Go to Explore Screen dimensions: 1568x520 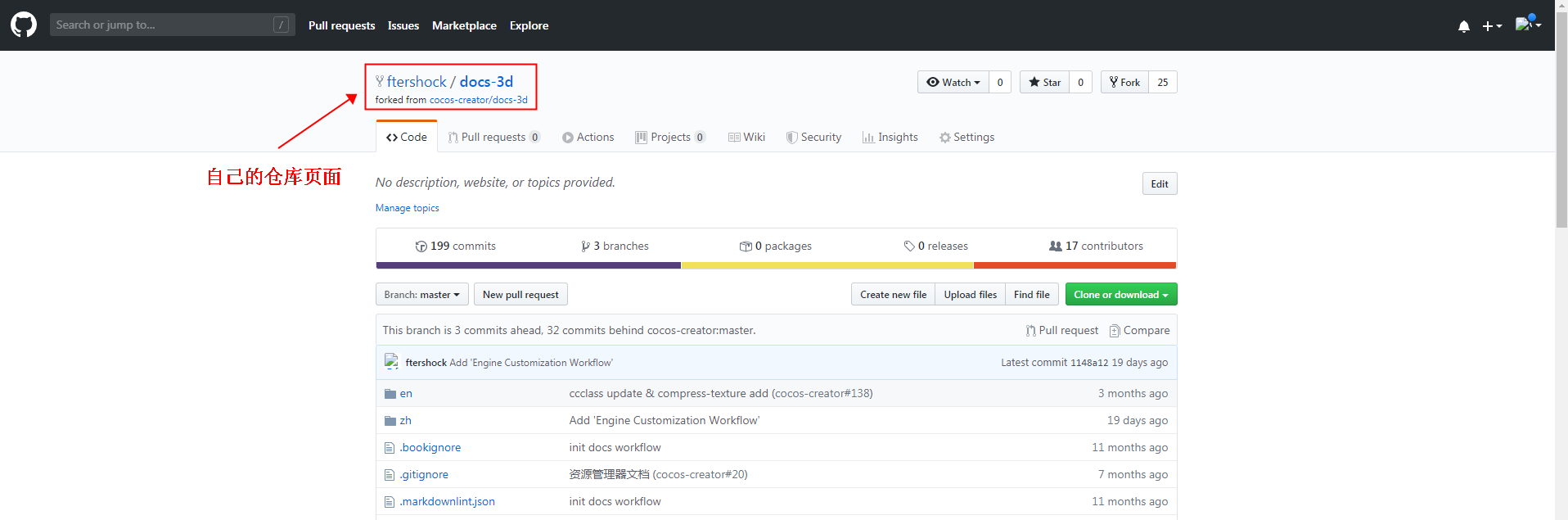tap(529, 25)
